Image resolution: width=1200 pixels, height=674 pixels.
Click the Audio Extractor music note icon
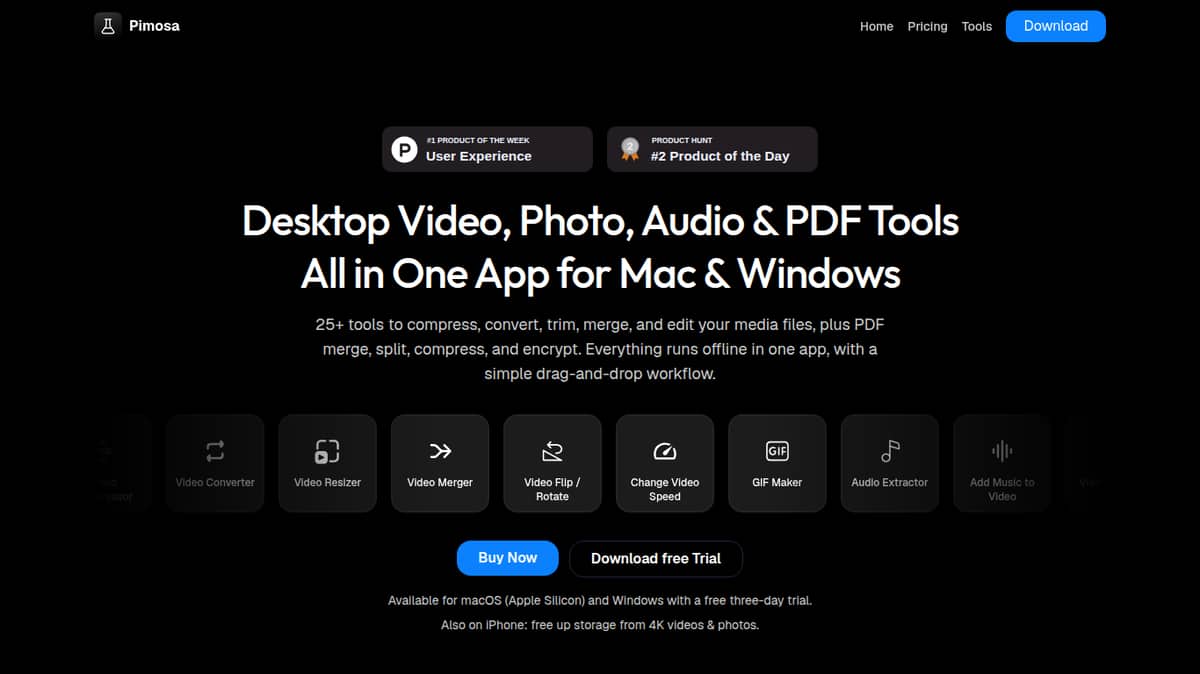[890, 451]
